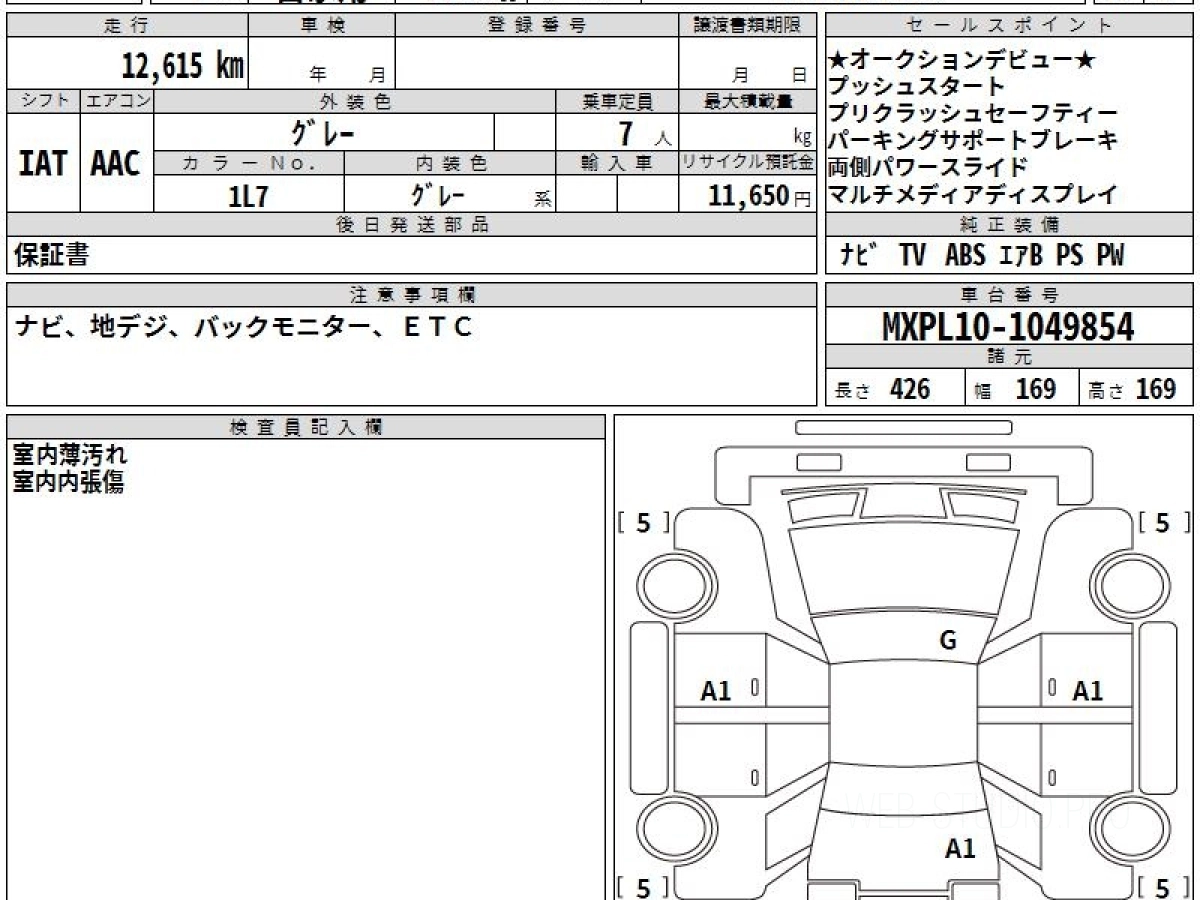
Task: Select PW in the 純正装備 row
Action: tap(1110, 256)
